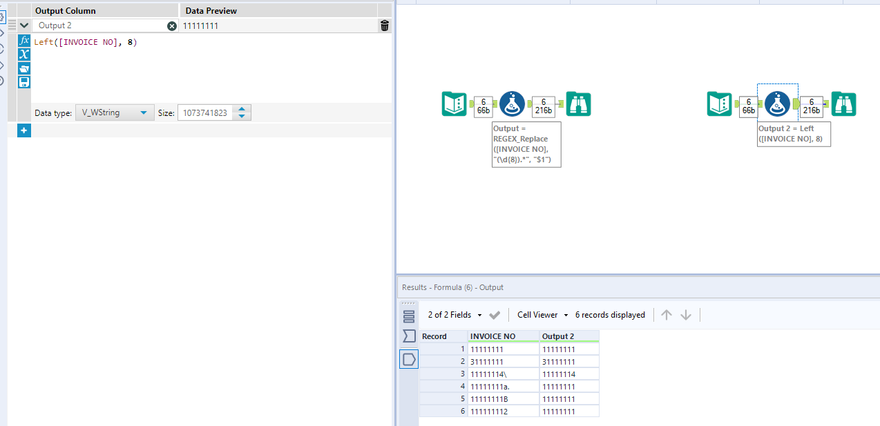This screenshot has width=880, height=426.
Task: Collapse the Output 2 expression chevron
Action: tap(24, 25)
